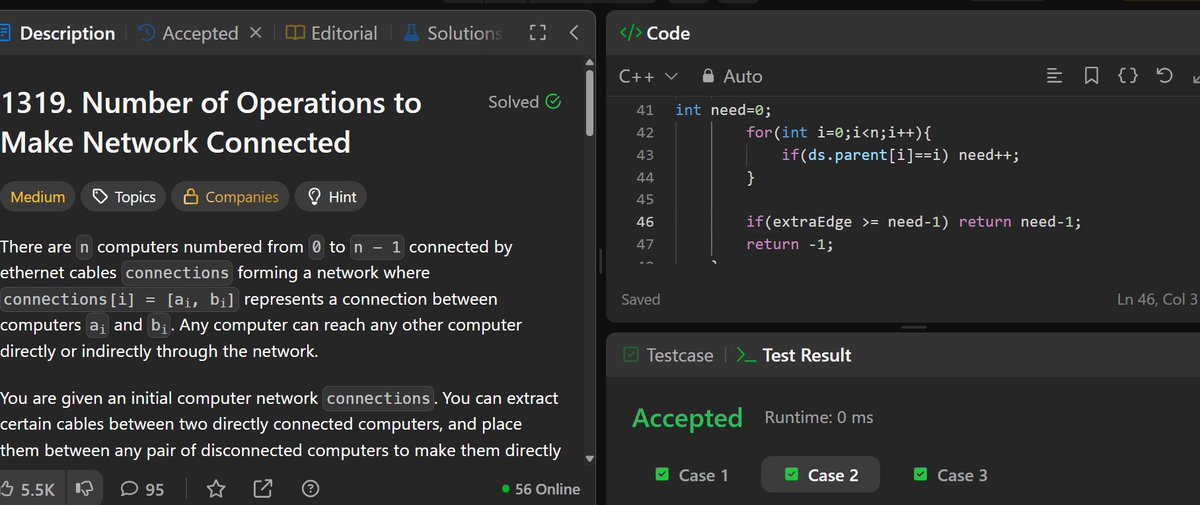Reset code with the undo arrow icon

(1164, 76)
